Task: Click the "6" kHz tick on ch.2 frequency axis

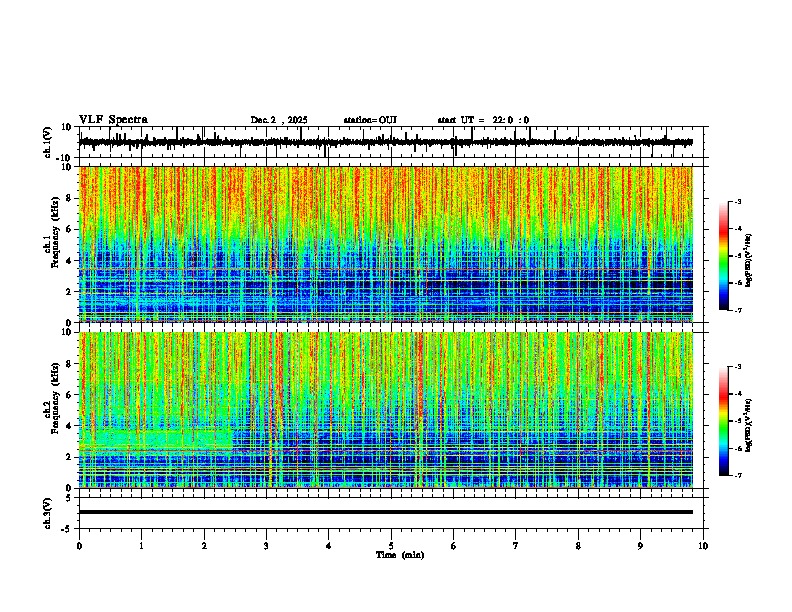Action: [x=69, y=394]
